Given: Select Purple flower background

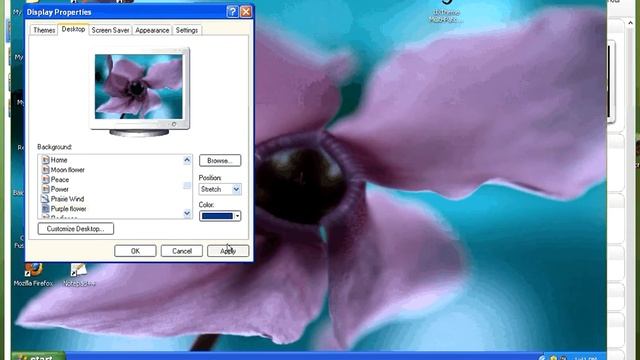Looking at the screenshot, I should click(x=68, y=209).
